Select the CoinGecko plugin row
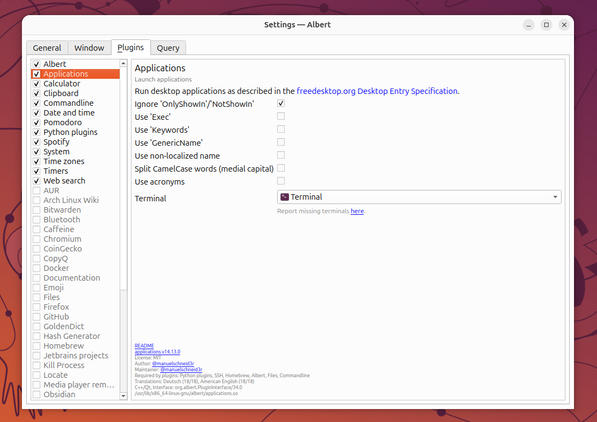 tap(75, 249)
